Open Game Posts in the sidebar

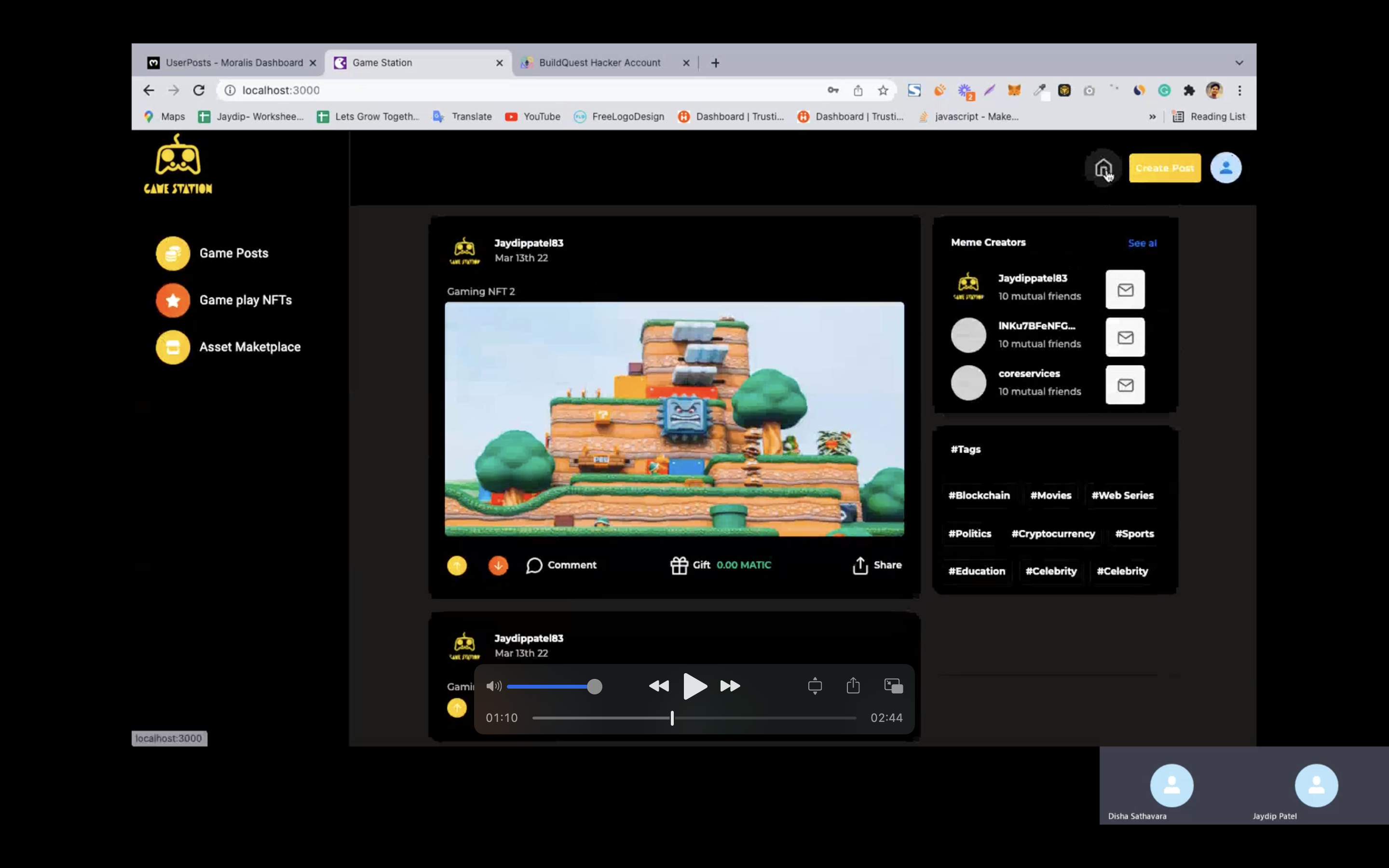click(212, 253)
